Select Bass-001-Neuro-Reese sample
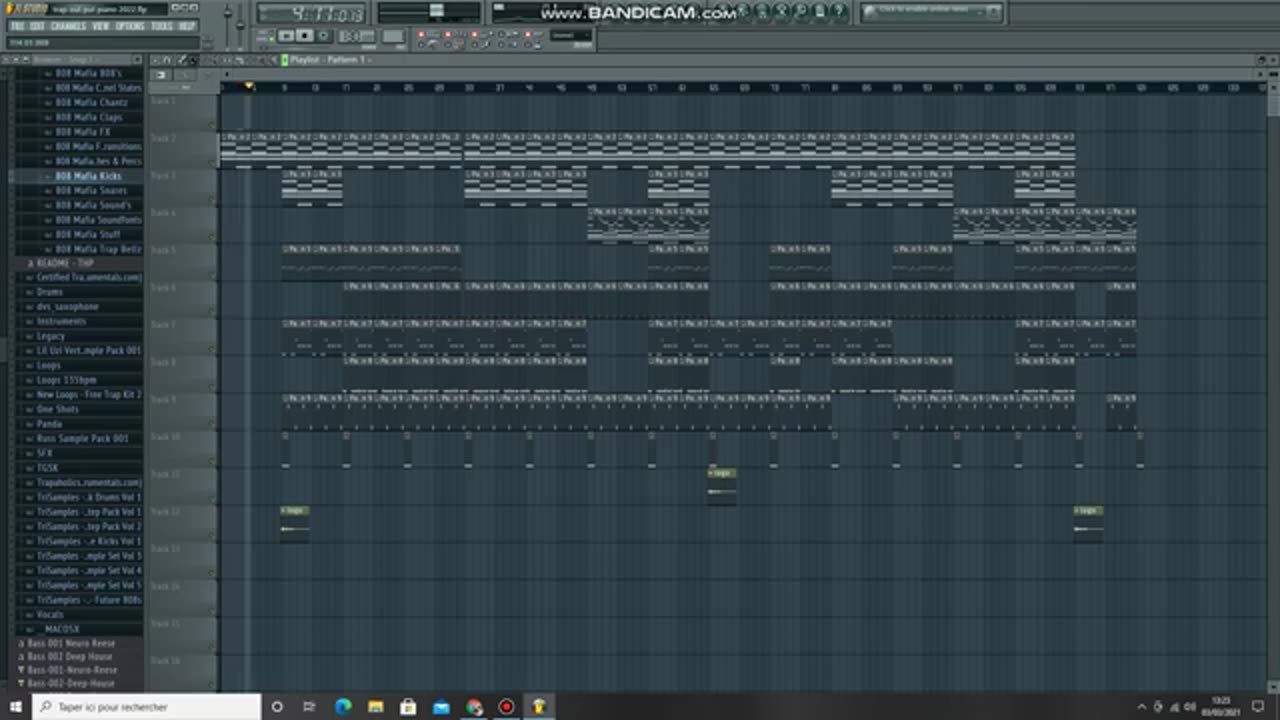Image resolution: width=1280 pixels, height=720 pixels. 72,670
